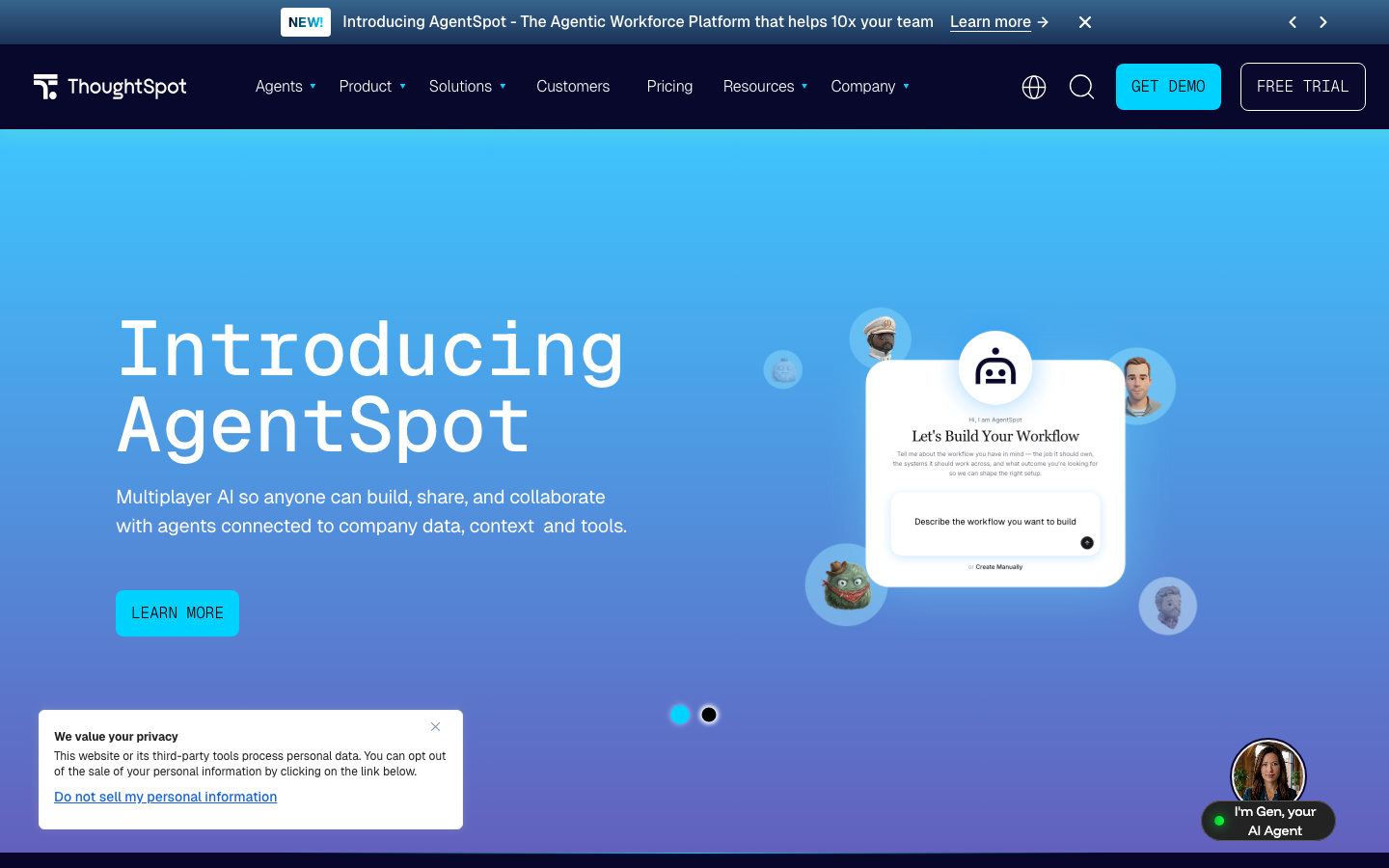The height and width of the screenshot is (868, 1389).
Task: Click the Introducing AgentSpot headline
Action: click(x=371, y=387)
